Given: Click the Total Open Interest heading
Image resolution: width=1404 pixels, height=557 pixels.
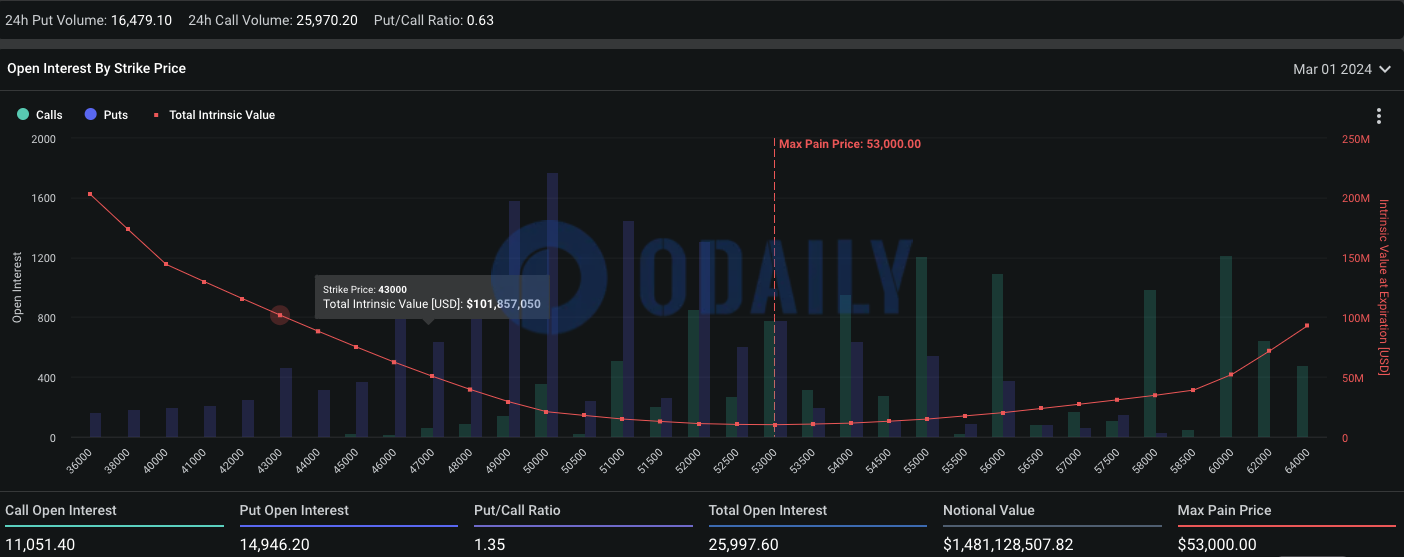Looking at the screenshot, I should coord(768,510).
